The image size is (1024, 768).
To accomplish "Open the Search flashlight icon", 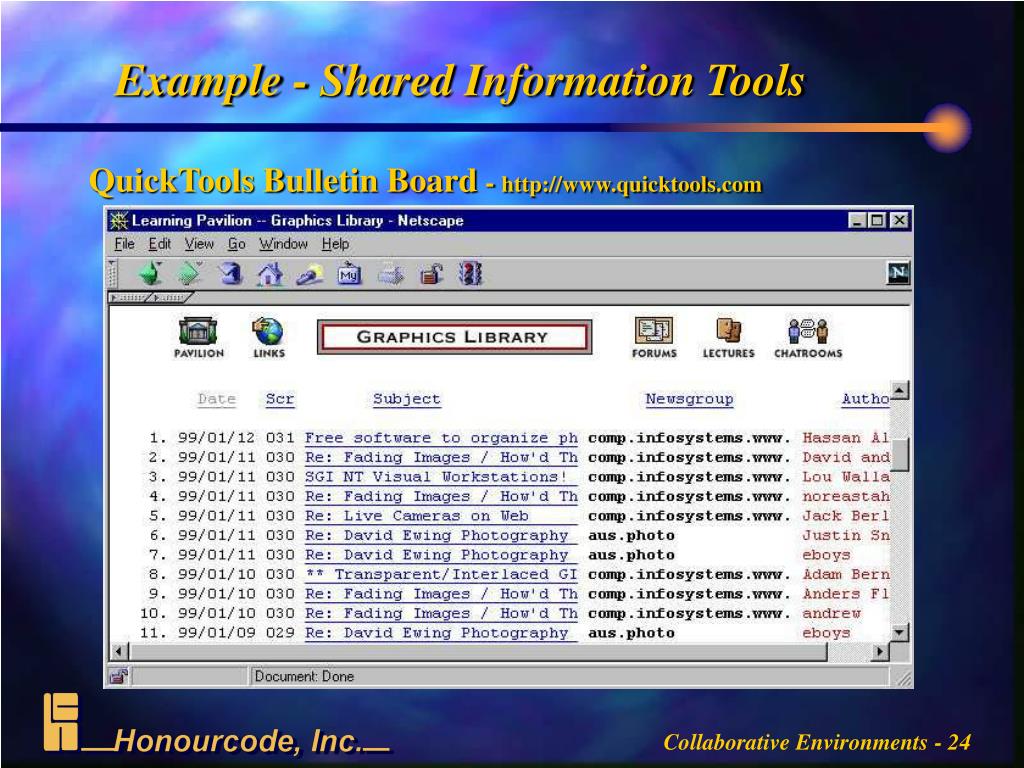I will tap(310, 274).
